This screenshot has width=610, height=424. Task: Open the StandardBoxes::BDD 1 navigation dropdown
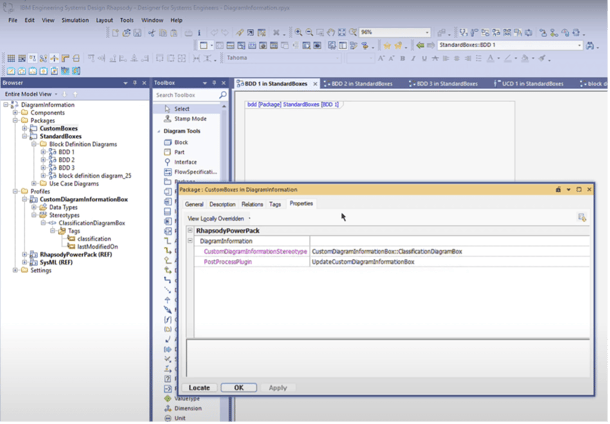(x=579, y=45)
